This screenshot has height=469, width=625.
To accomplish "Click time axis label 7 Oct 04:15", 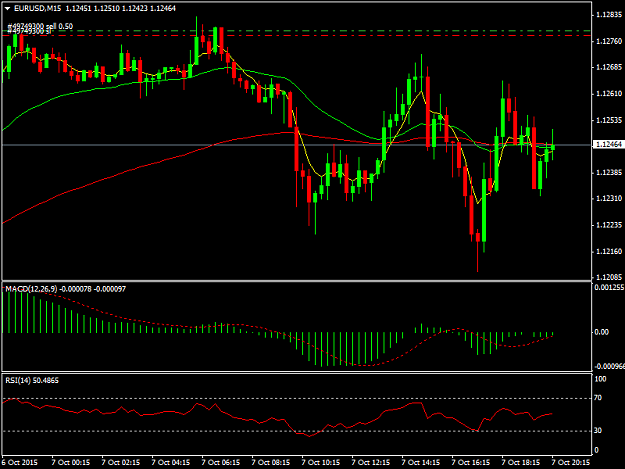I will [x=171, y=463].
